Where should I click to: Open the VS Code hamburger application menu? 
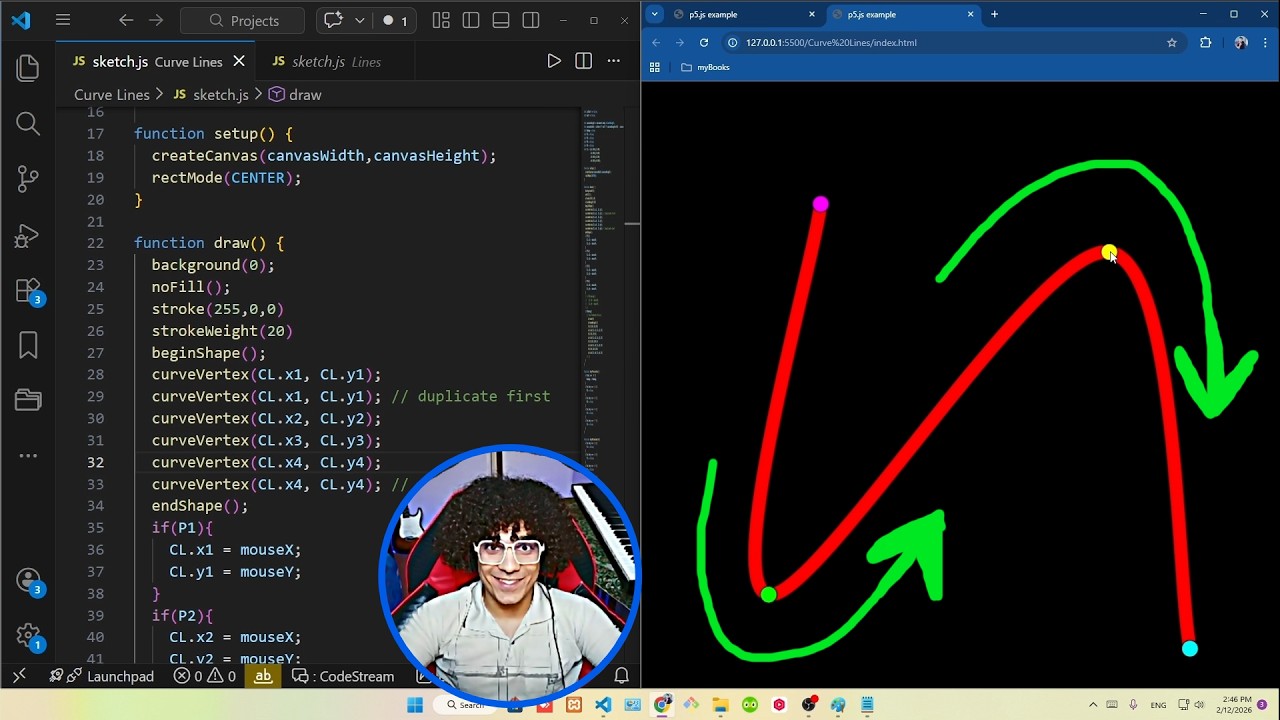pyautogui.click(x=63, y=20)
